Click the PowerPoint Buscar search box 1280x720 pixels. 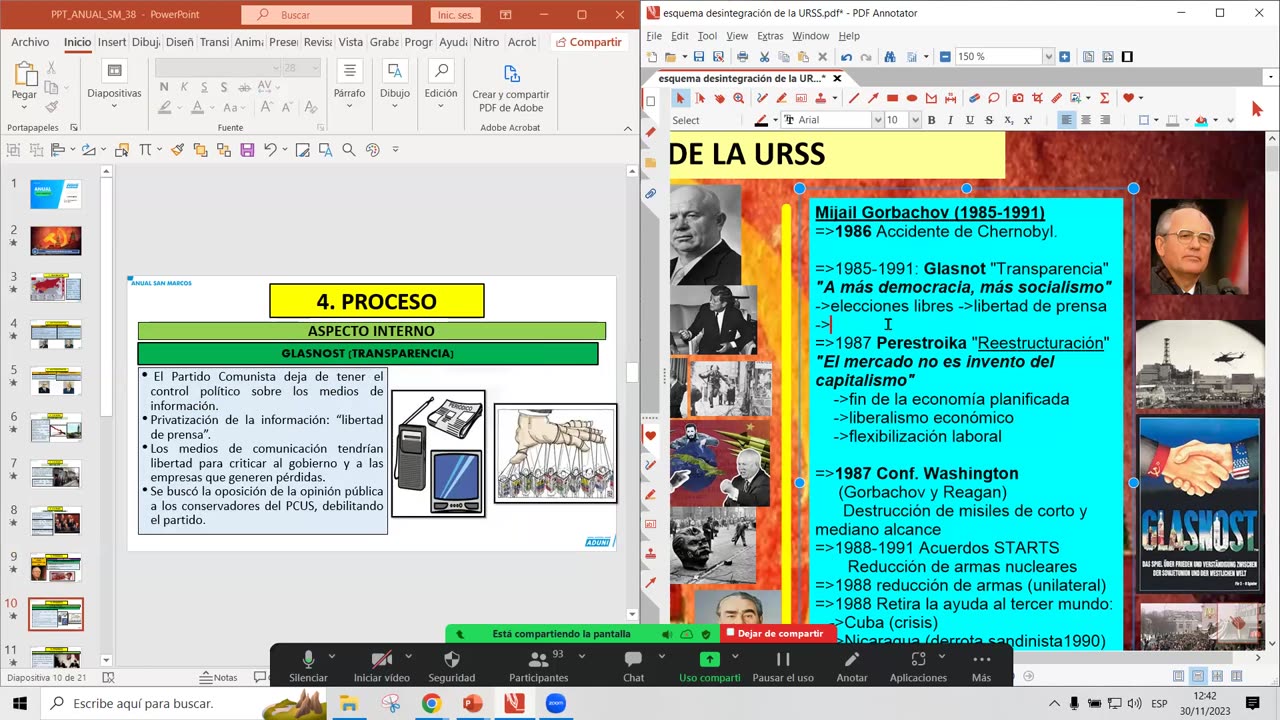[327, 15]
